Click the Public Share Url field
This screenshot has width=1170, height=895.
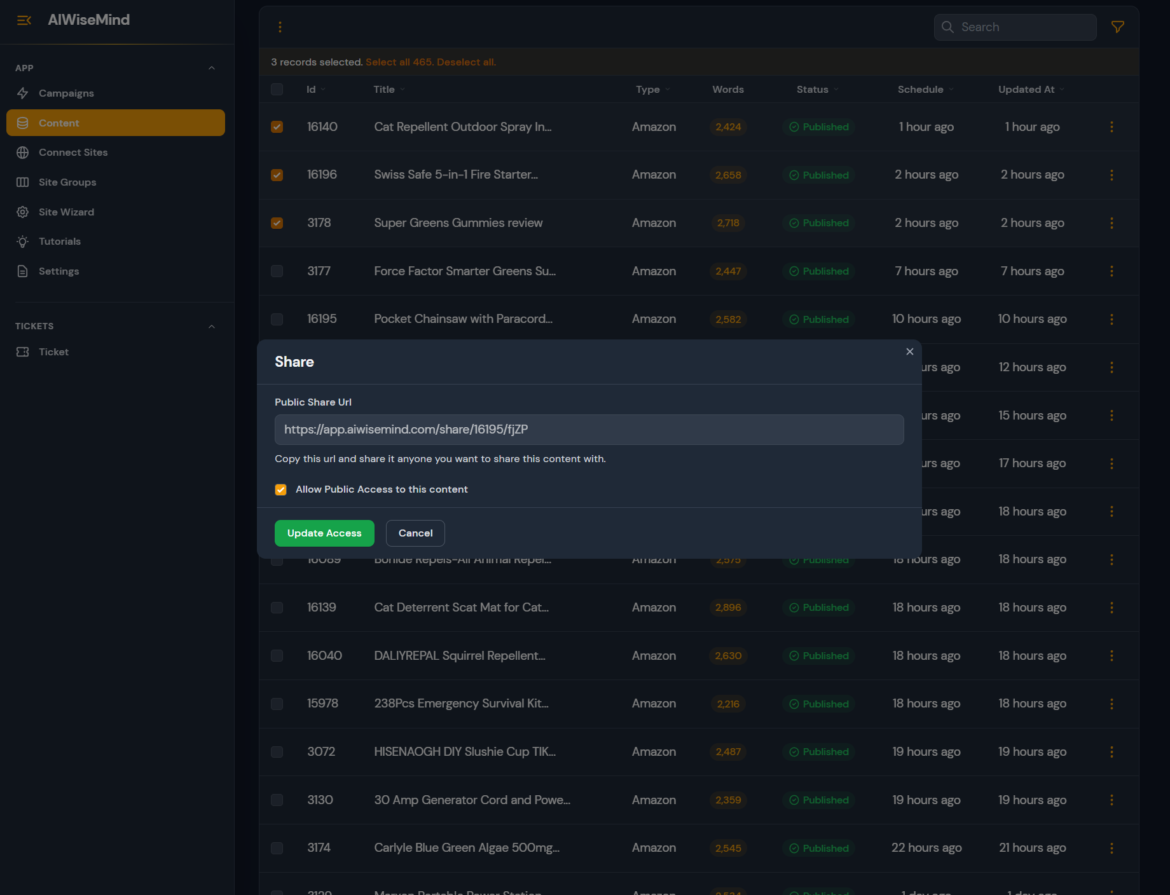click(589, 429)
